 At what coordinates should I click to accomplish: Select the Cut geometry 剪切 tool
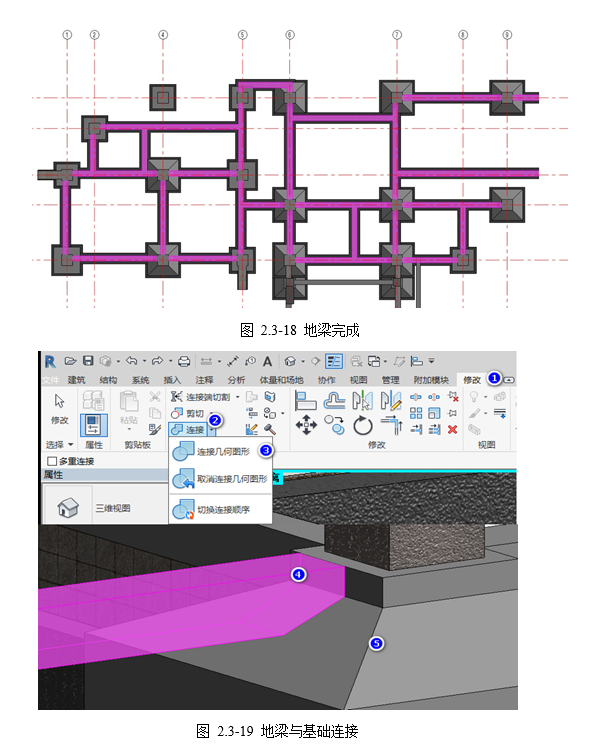pos(188,413)
